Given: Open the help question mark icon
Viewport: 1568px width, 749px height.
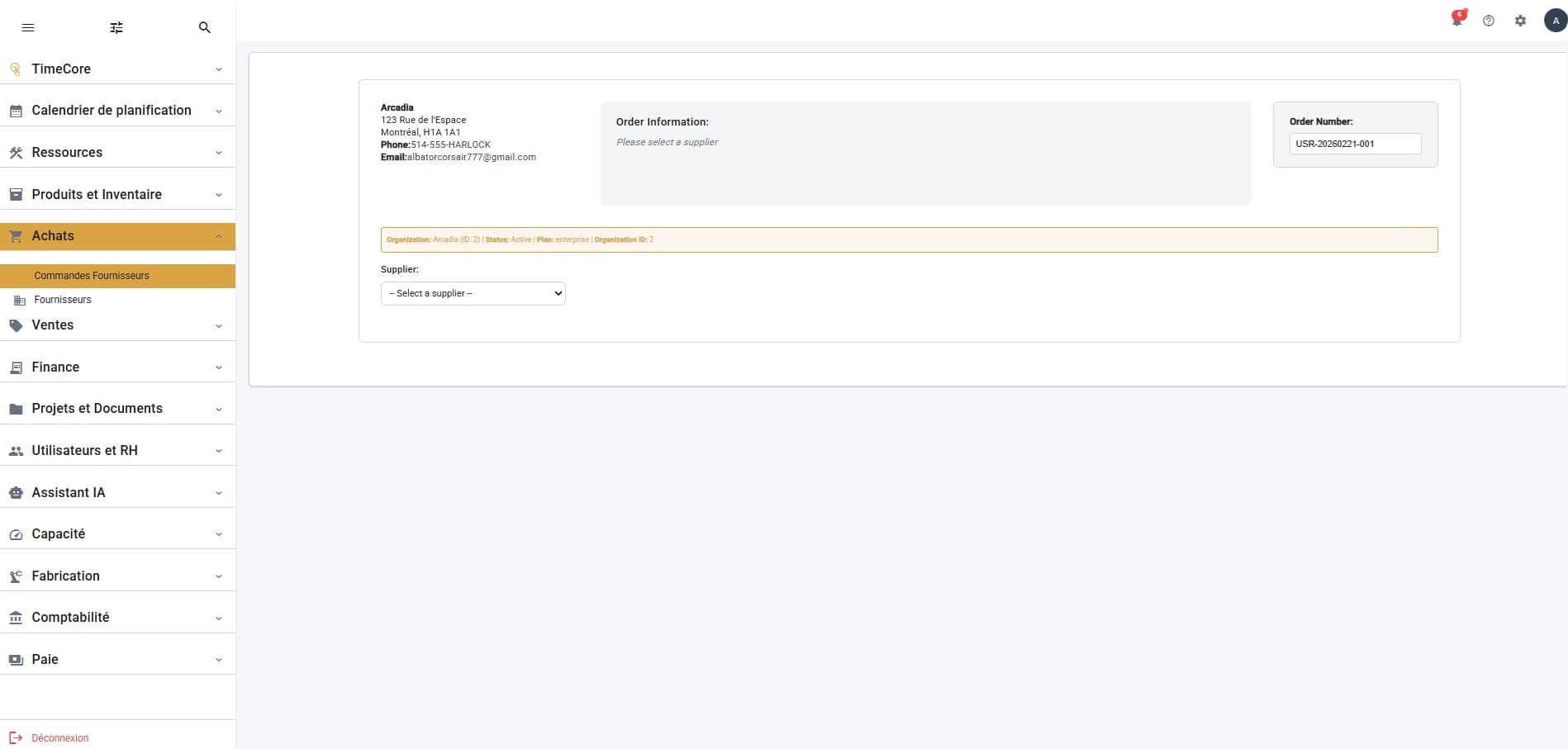Looking at the screenshot, I should [x=1489, y=21].
